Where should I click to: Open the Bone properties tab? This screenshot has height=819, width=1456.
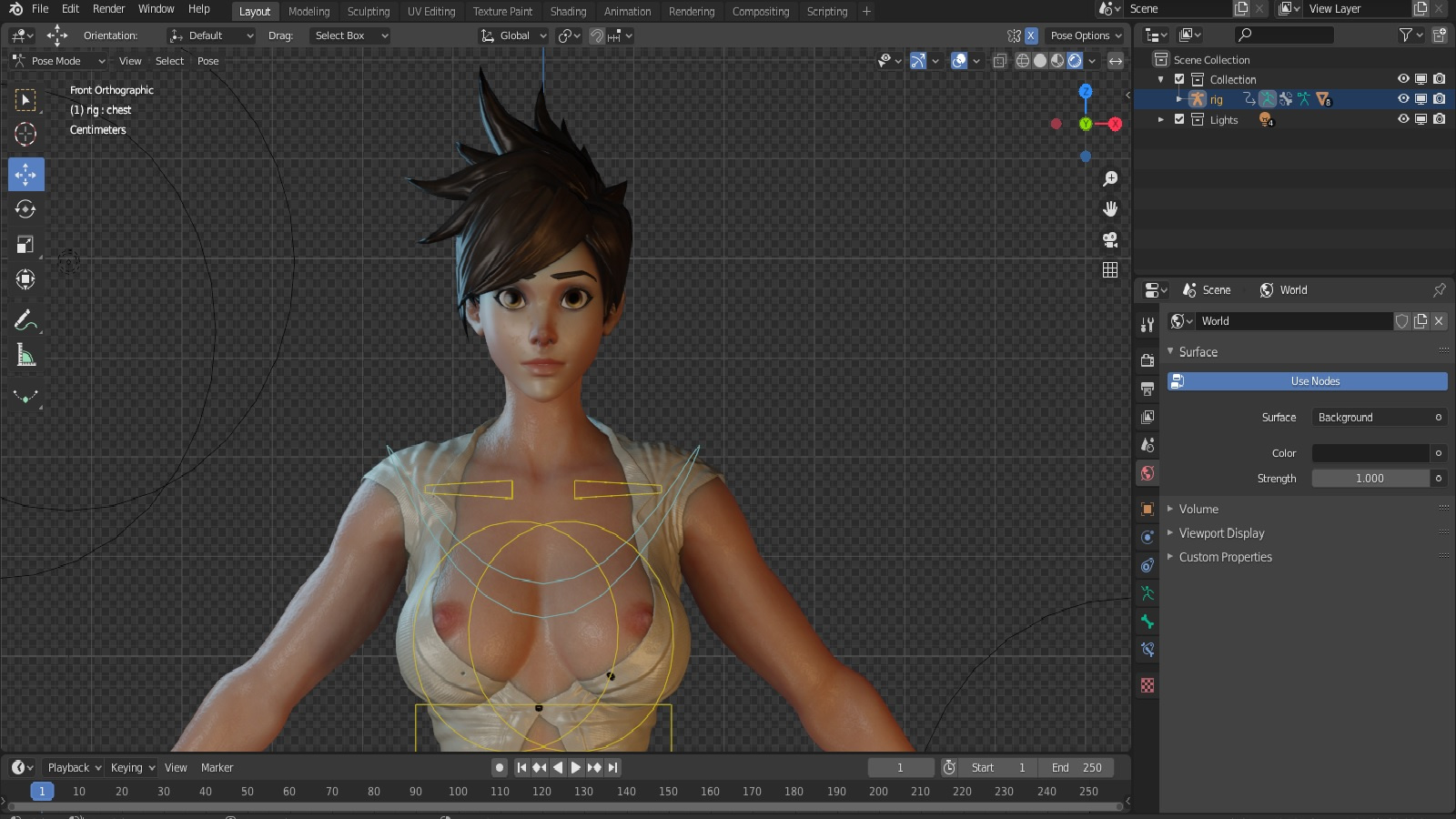tap(1148, 622)
